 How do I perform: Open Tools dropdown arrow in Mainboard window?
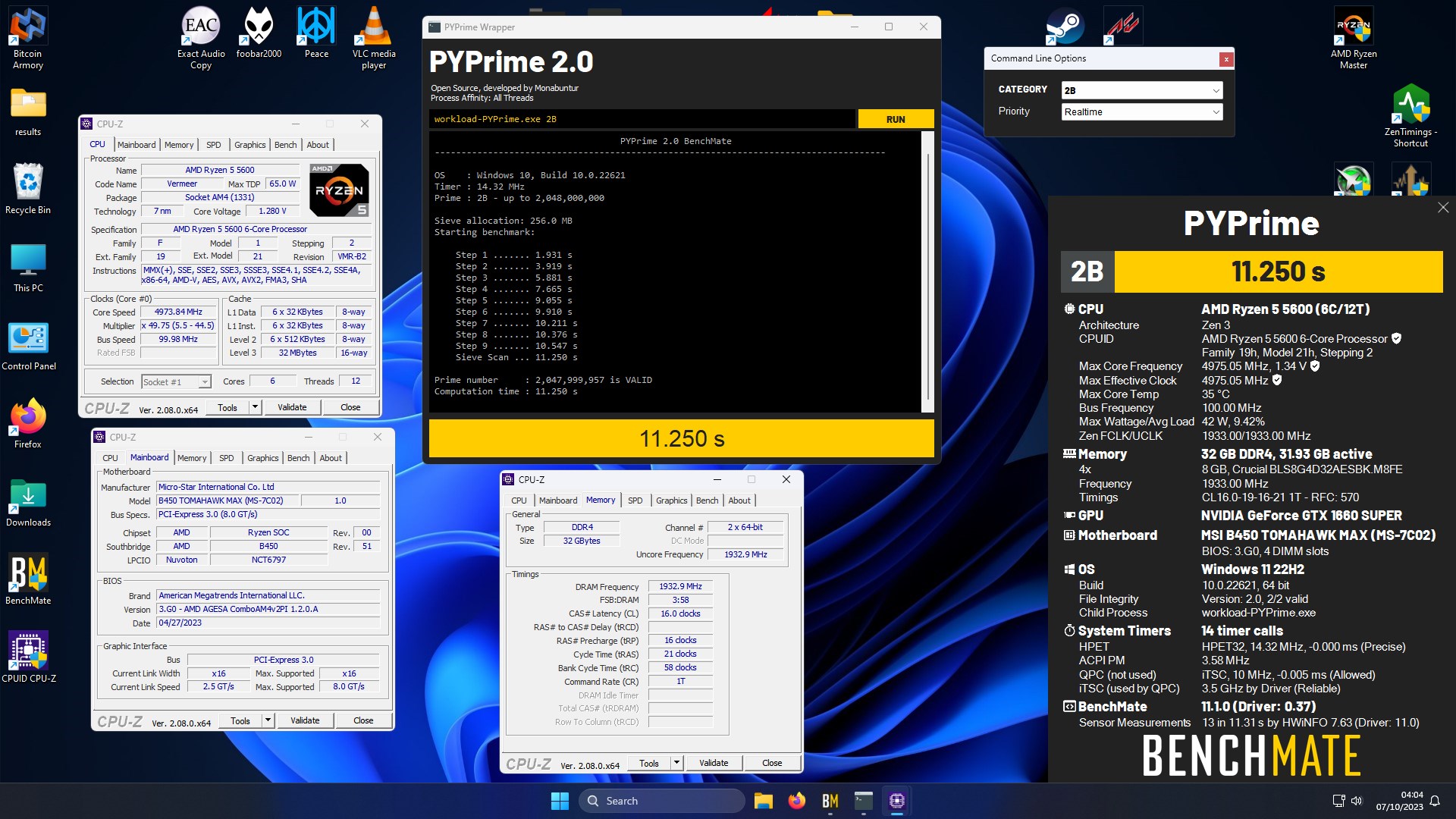pyautogui.click(x=268, y=720)
